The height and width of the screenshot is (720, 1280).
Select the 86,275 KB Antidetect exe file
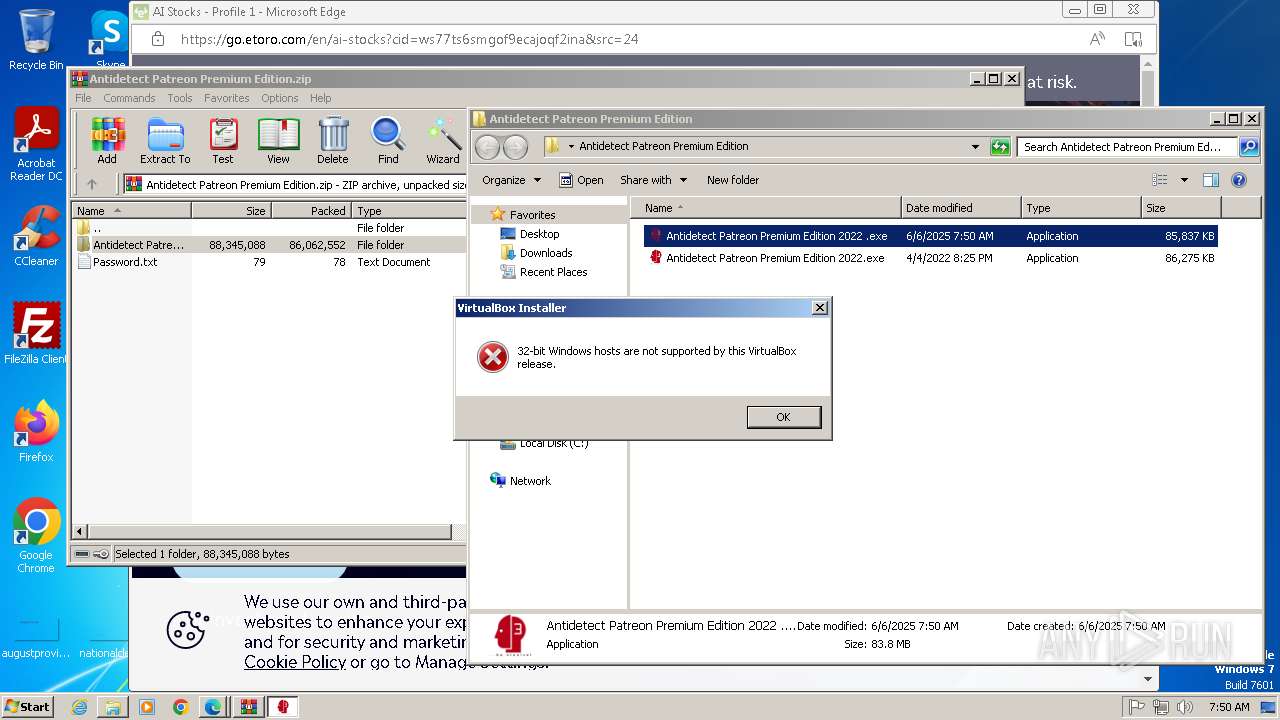[x=931, y=258]
